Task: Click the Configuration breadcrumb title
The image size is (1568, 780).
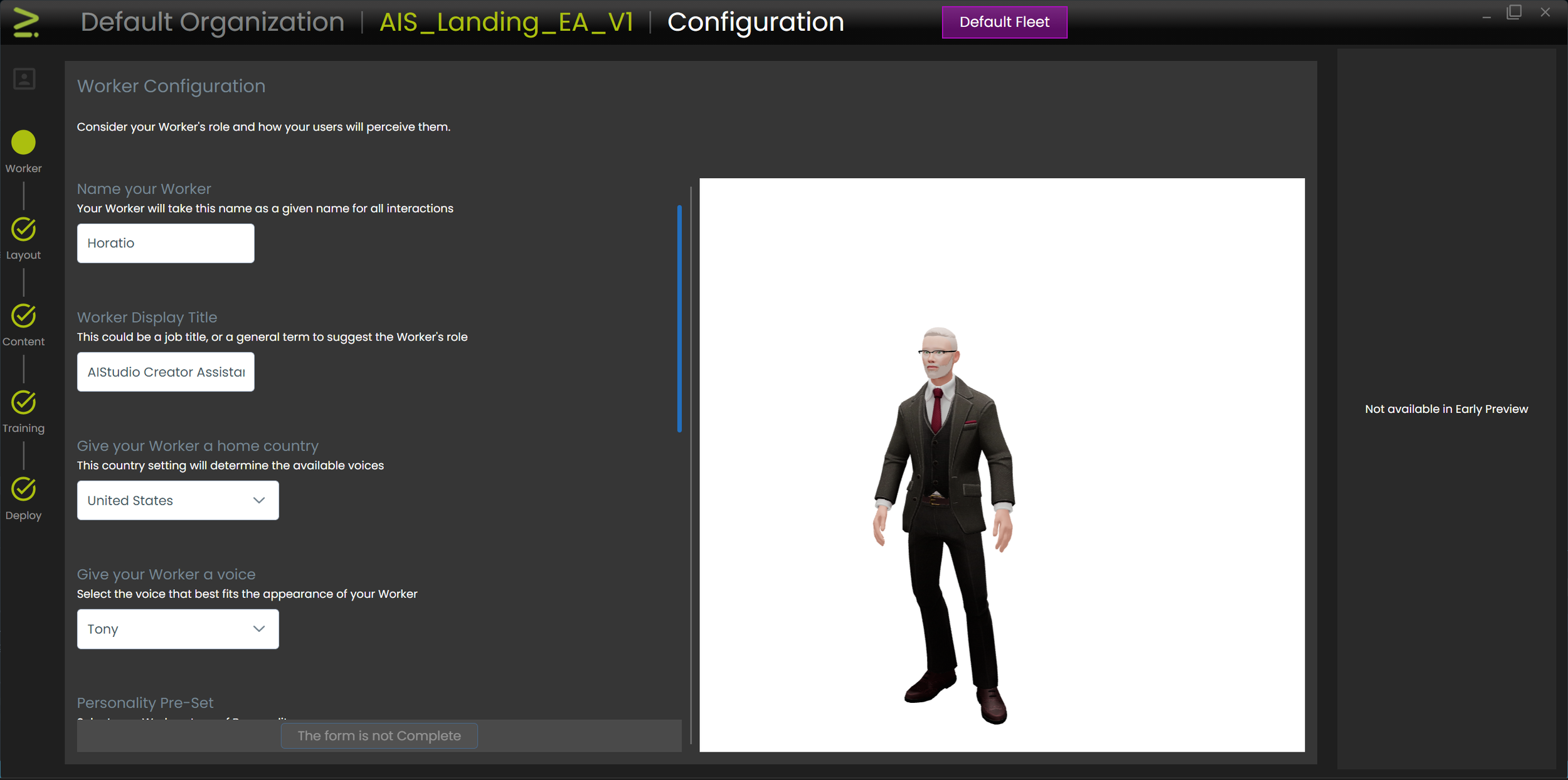Action: [x=756, y=22]
